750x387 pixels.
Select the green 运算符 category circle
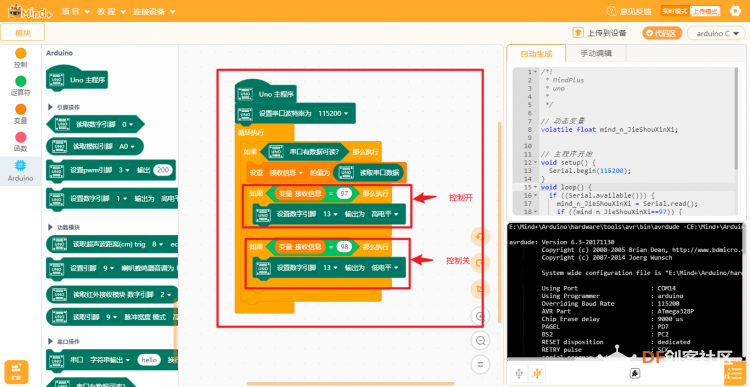coord(21,81)
